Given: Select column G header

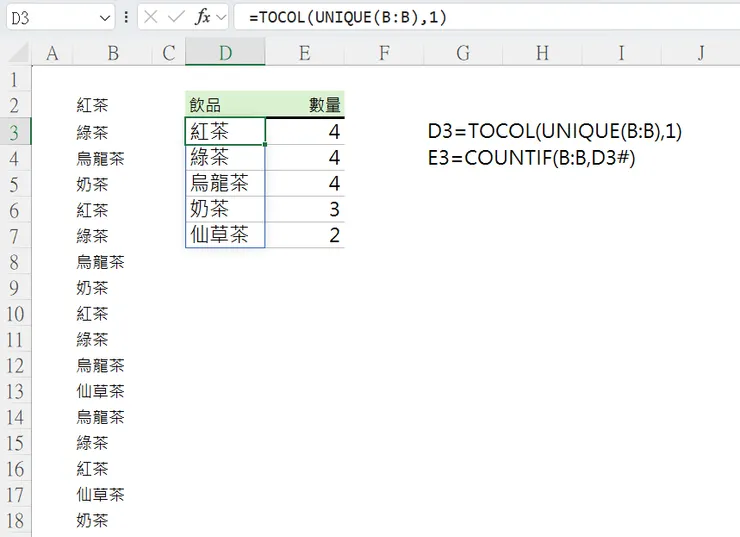Looking at the screenshot, I should tap(463, 53).
